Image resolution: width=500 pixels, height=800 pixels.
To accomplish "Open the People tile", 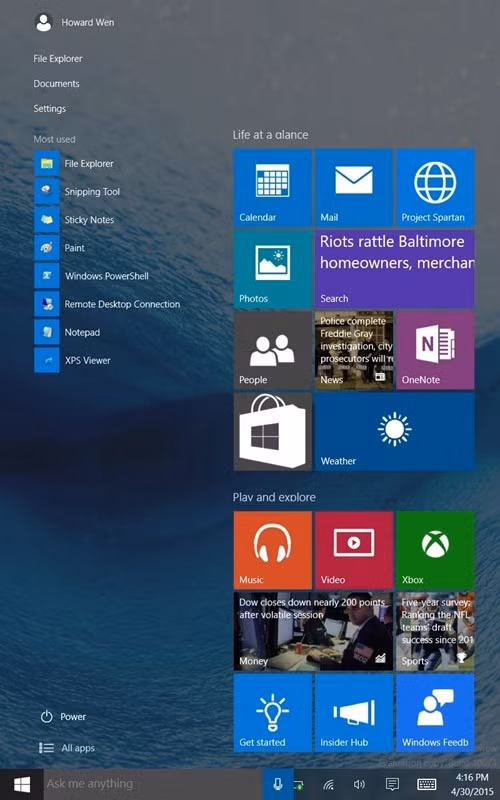I will point(272,350).
